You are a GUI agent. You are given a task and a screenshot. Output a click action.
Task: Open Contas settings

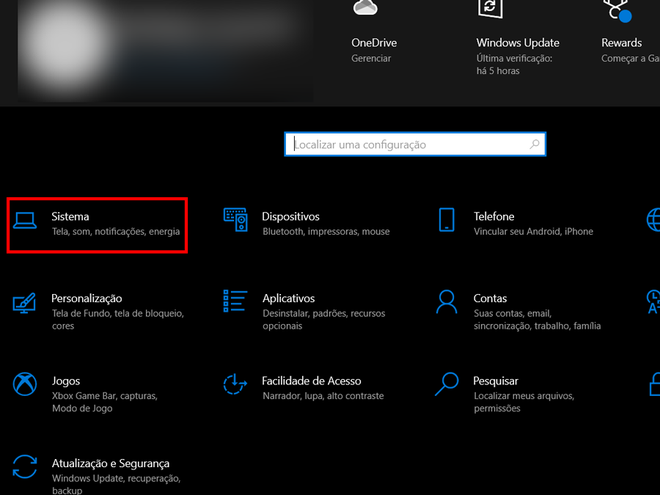click(519, 311)
